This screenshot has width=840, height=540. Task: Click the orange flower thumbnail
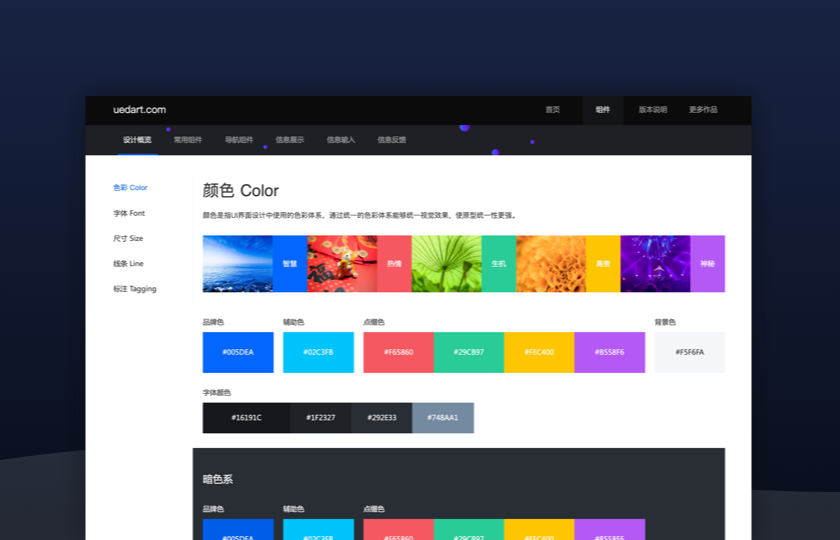(551, 264)
